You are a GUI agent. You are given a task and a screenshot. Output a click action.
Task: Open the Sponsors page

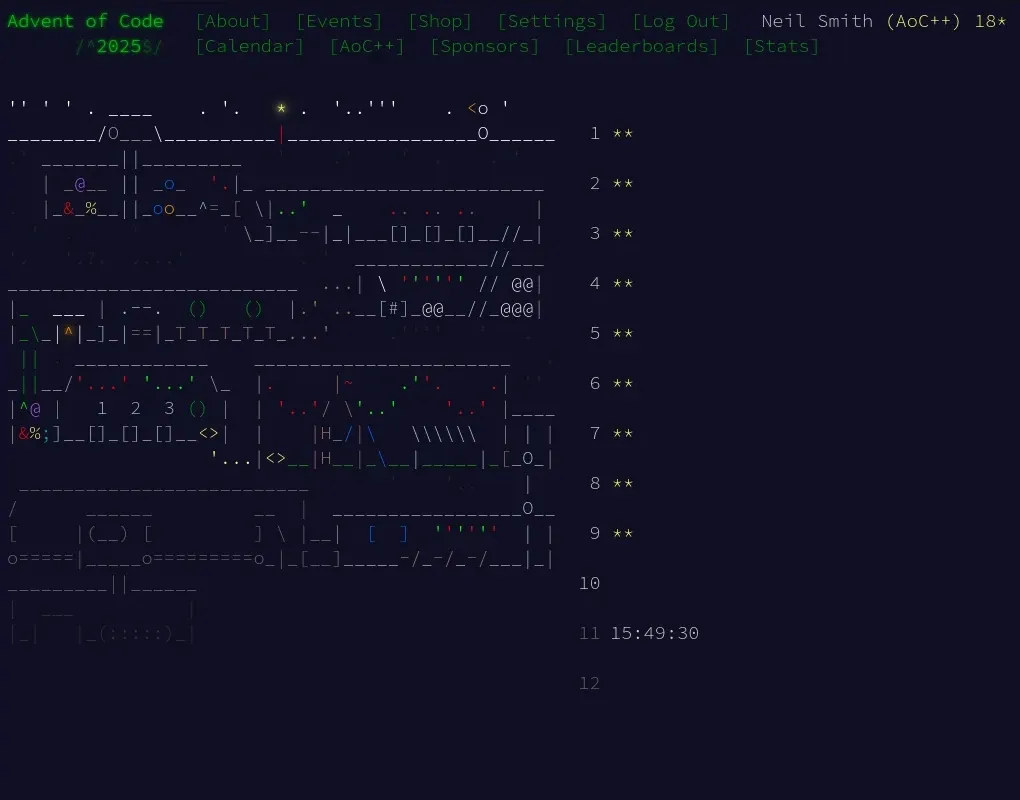[x=484, y=46]
